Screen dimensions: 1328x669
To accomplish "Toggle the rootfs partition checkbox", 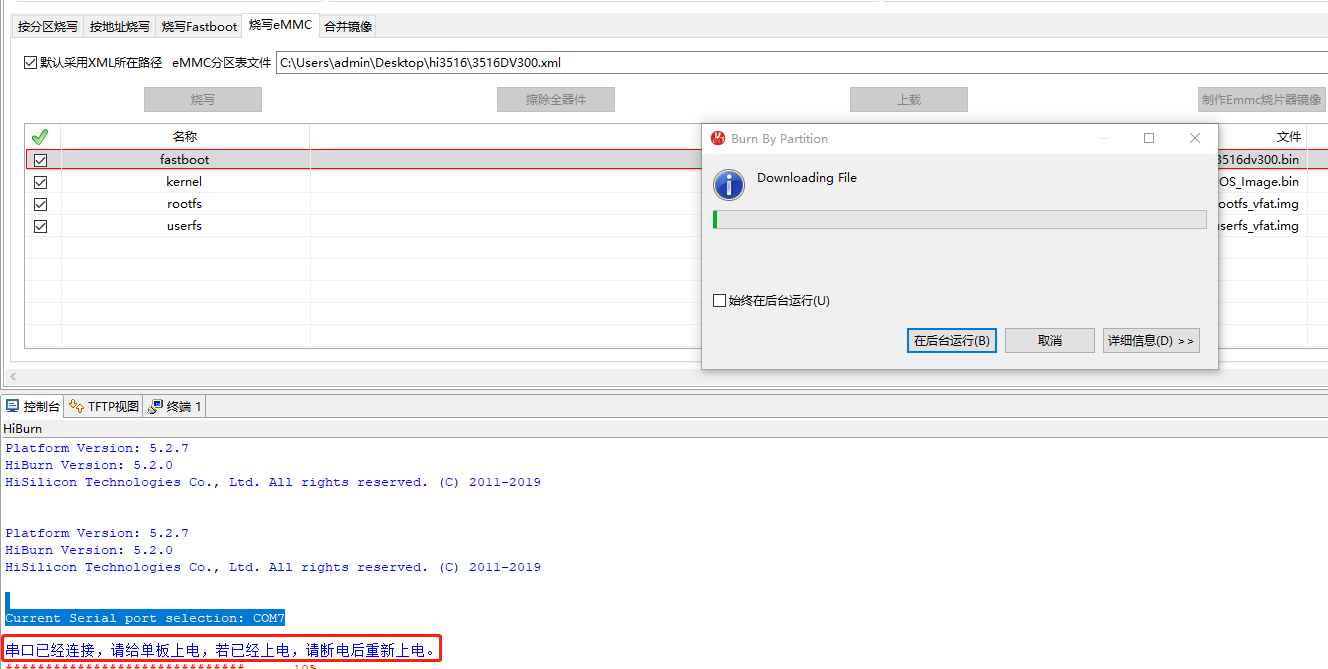I will coord(41,204).
